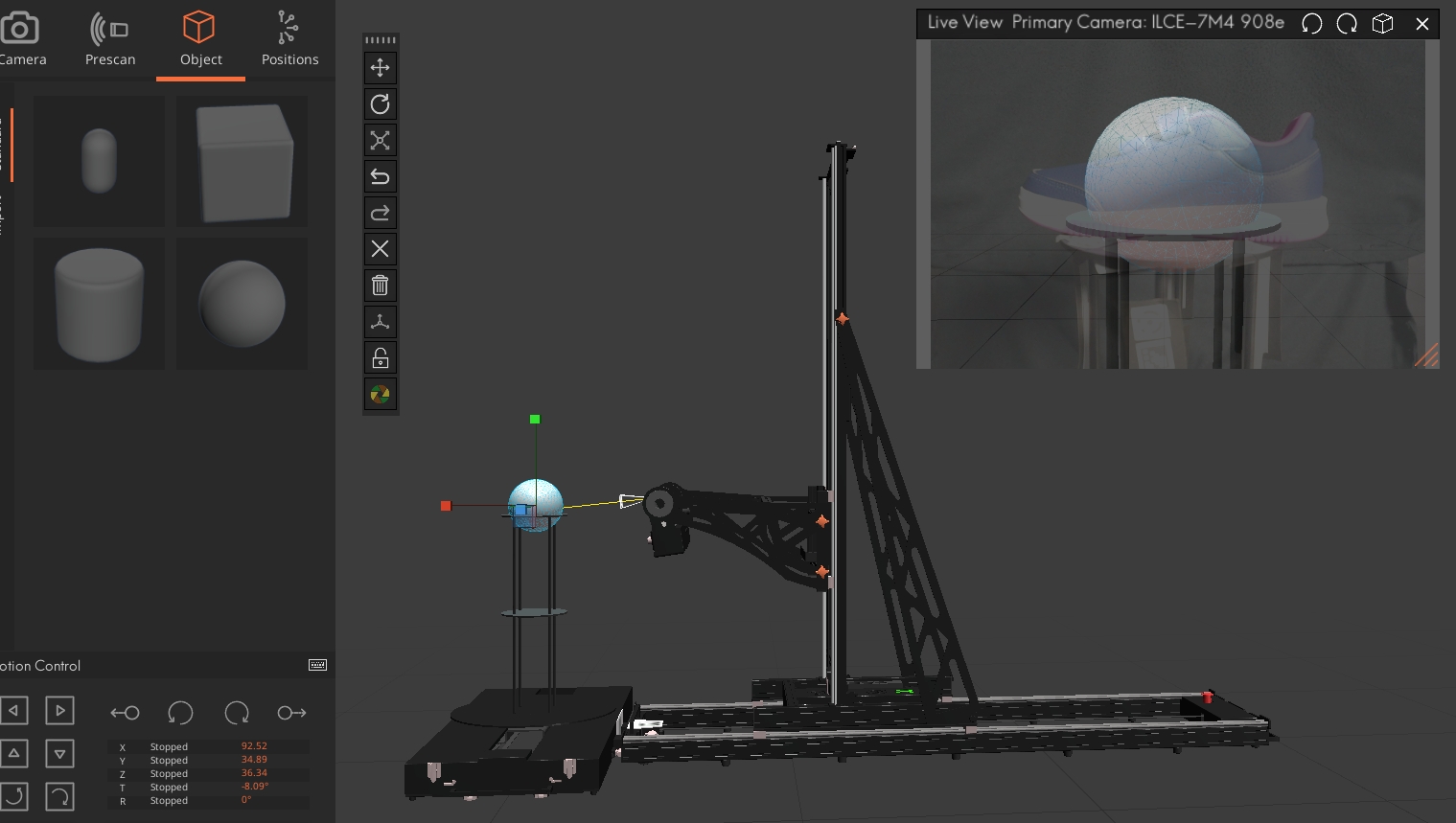Open the Prescan tab
The width and height of the screenshot is (1456, 823).
pyautogui.click(x=110, y=39)
